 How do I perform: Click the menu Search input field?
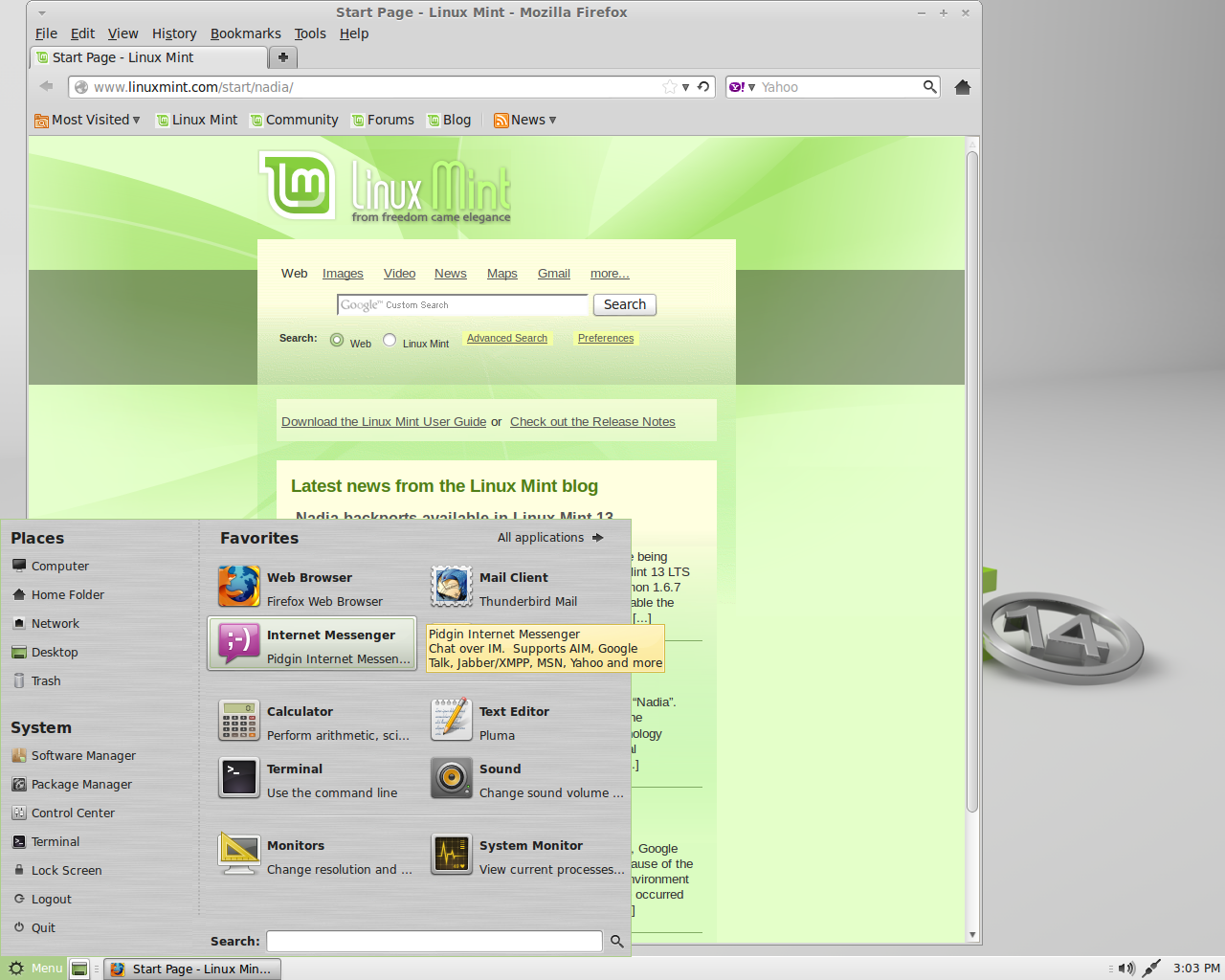coord(434,941)
